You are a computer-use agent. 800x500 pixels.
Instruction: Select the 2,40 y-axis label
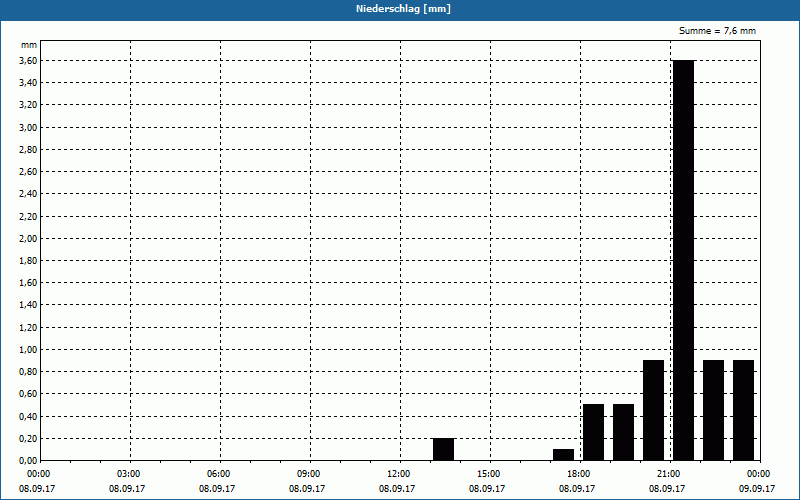pyautogui.click(x=28, y=194)
